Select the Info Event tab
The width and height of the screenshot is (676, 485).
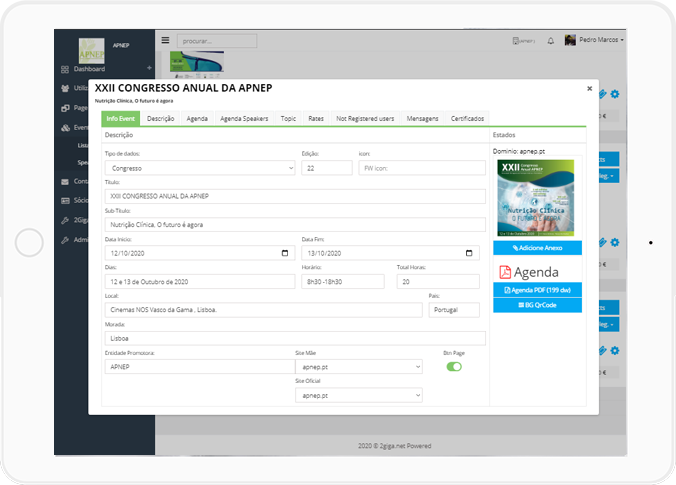tap(121, 119)
